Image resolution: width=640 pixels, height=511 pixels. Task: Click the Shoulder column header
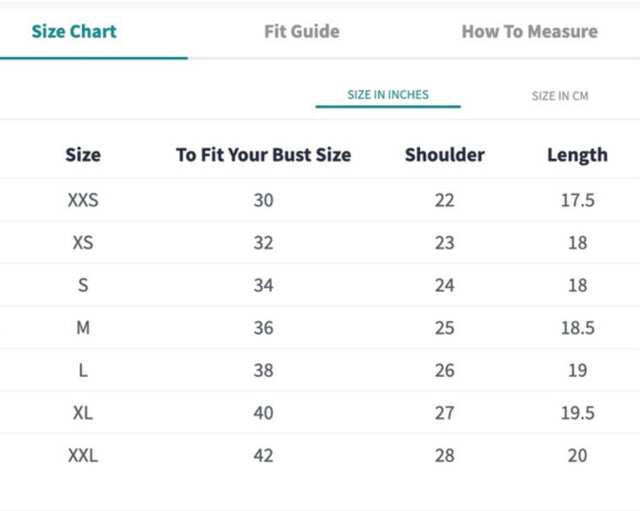pyautogui.click(x=444, y=155)
